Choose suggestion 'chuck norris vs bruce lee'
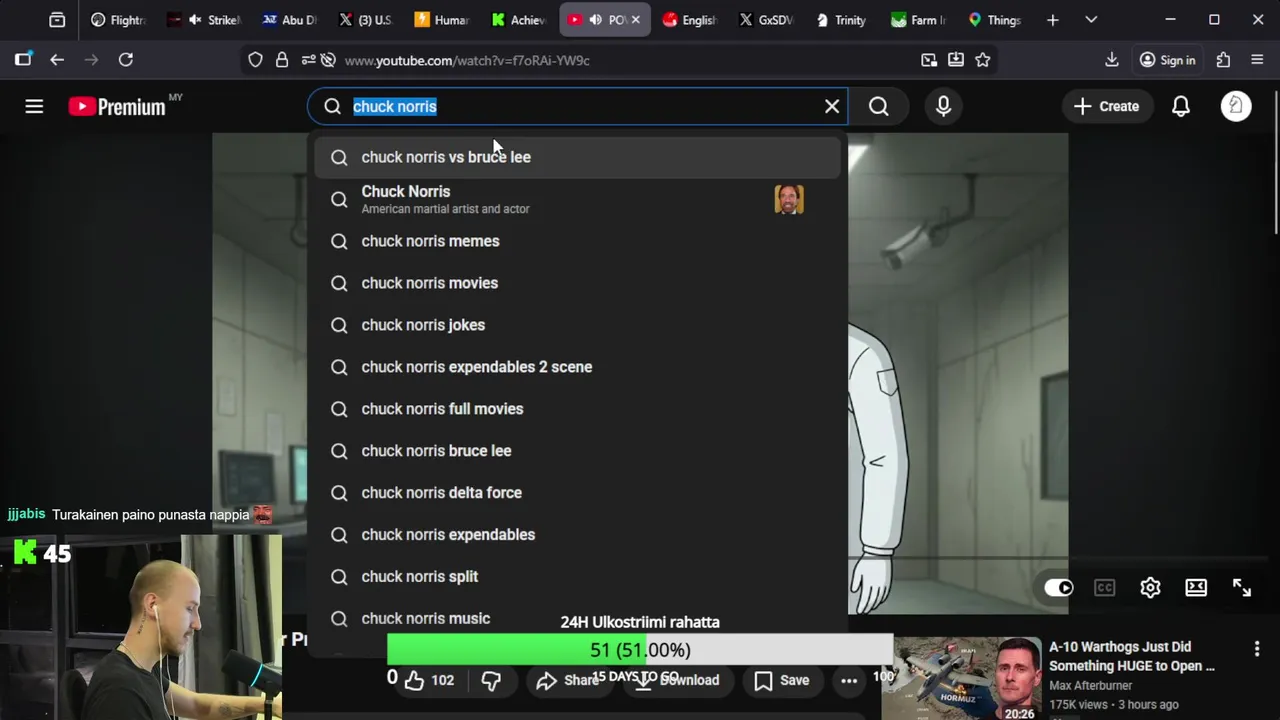Viewport: 1280px width, 720px height. [578, 157]
